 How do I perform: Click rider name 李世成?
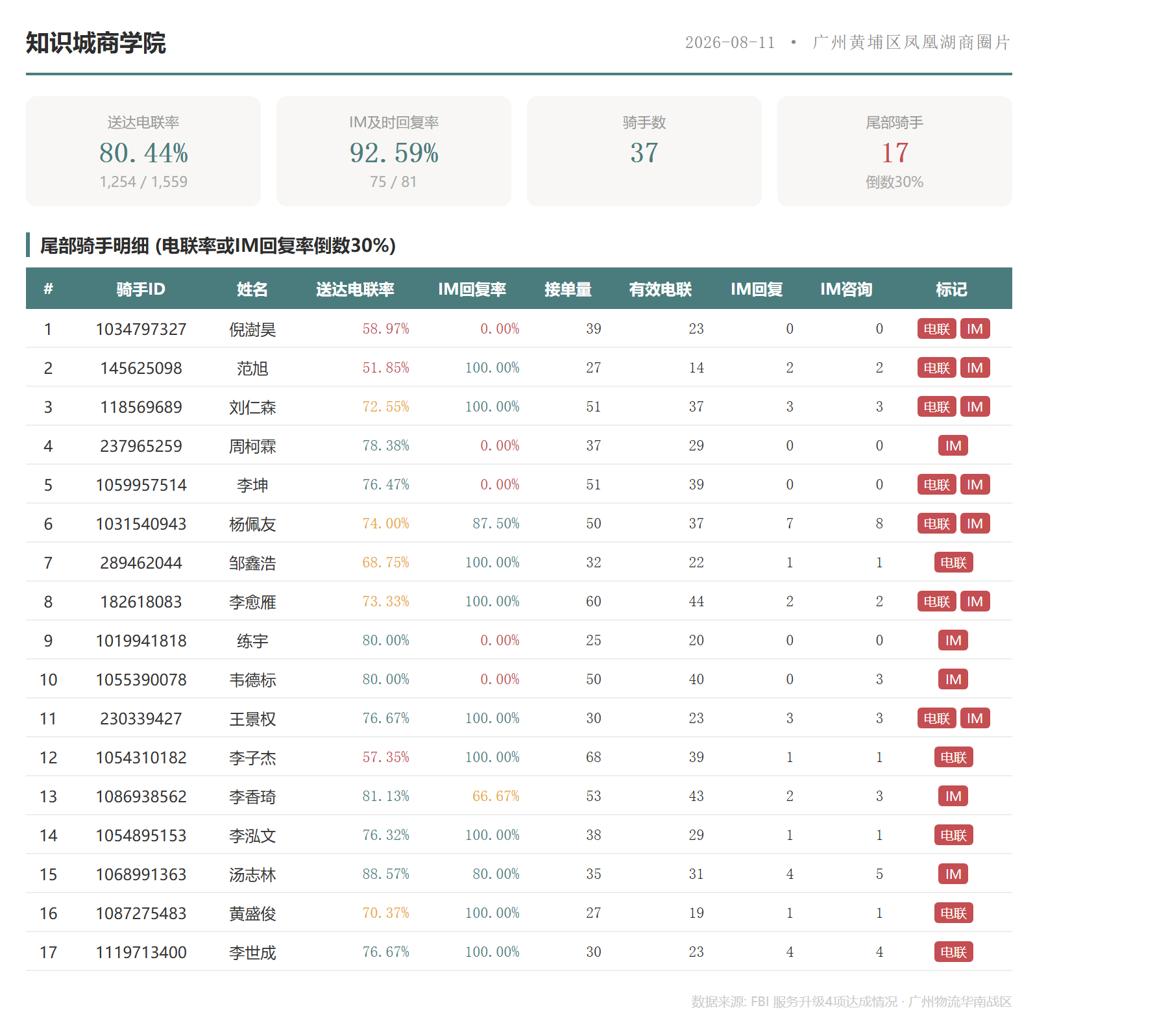[x=252, y=952]
